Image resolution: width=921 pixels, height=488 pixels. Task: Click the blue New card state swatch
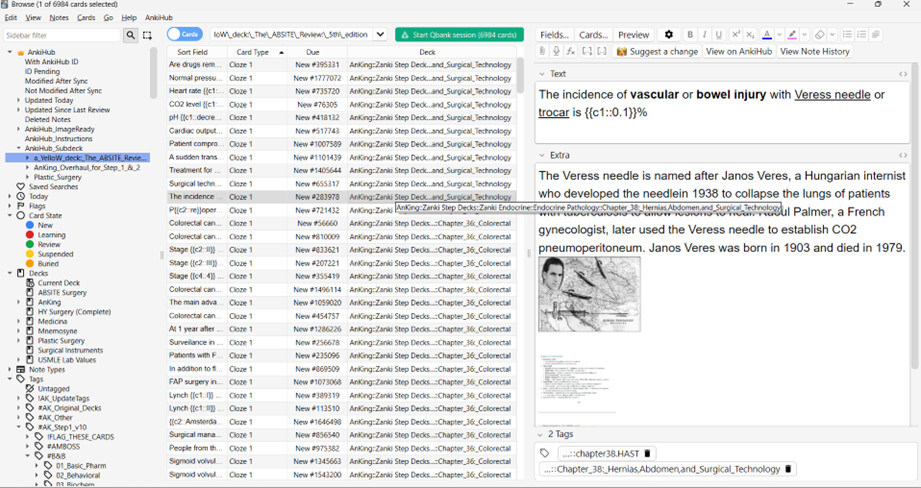[30, 225]
